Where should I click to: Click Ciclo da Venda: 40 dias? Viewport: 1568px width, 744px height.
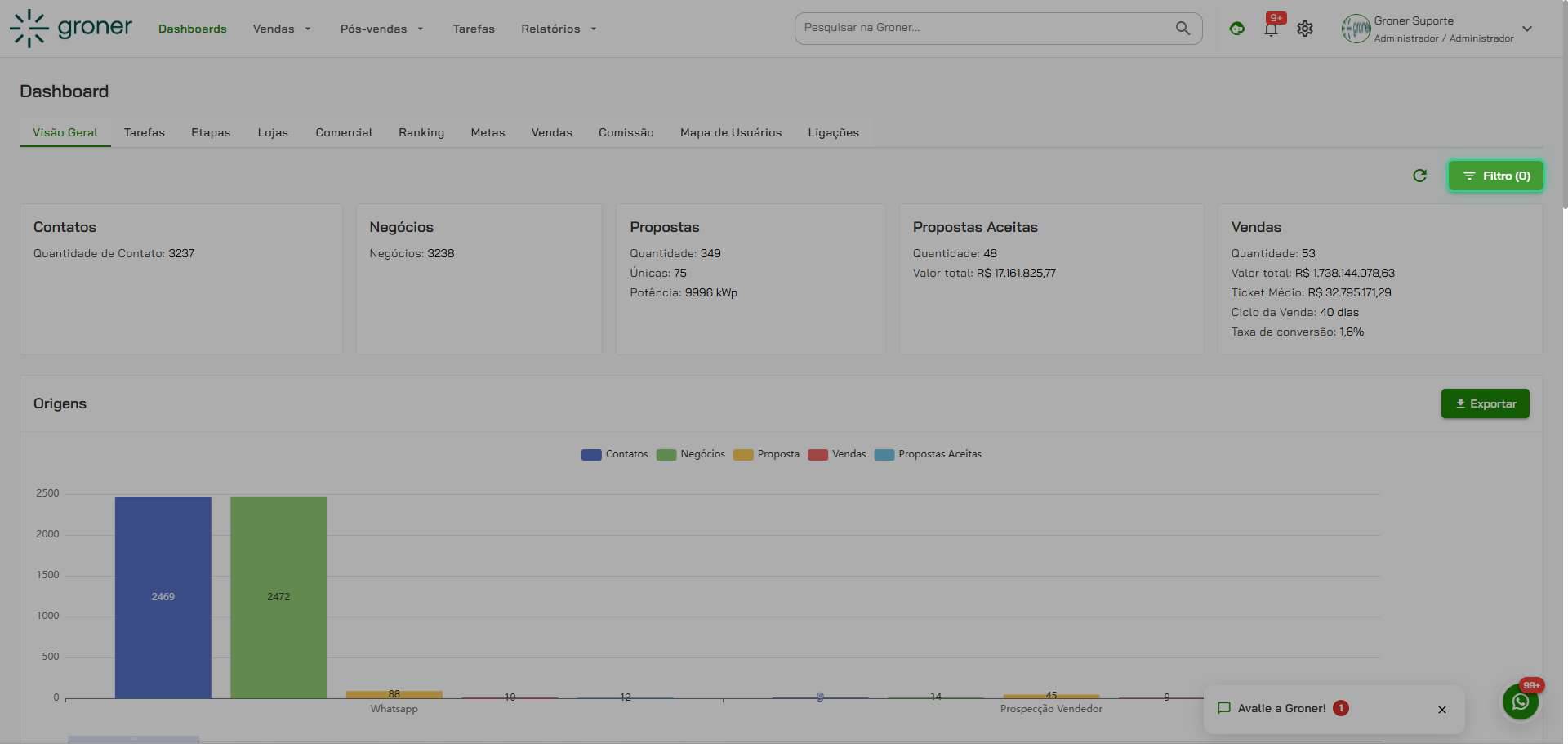tap(1295, 312)
